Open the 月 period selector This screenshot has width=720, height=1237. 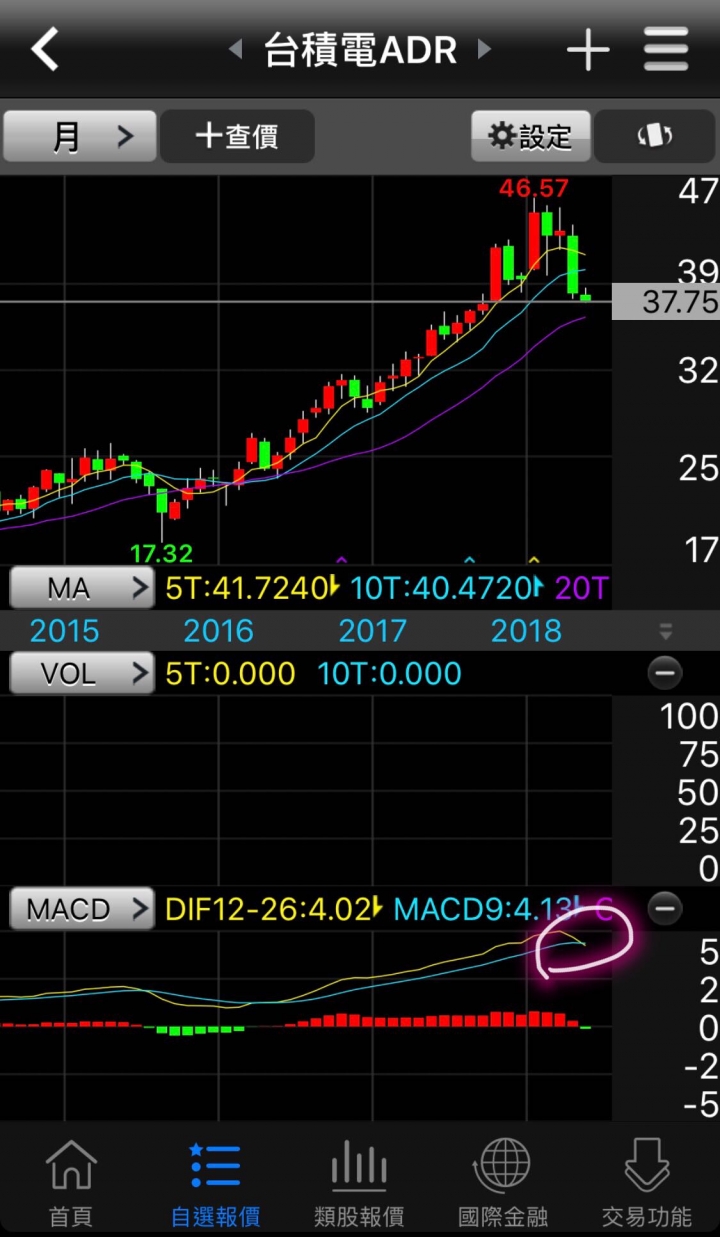tap(80, 136)
